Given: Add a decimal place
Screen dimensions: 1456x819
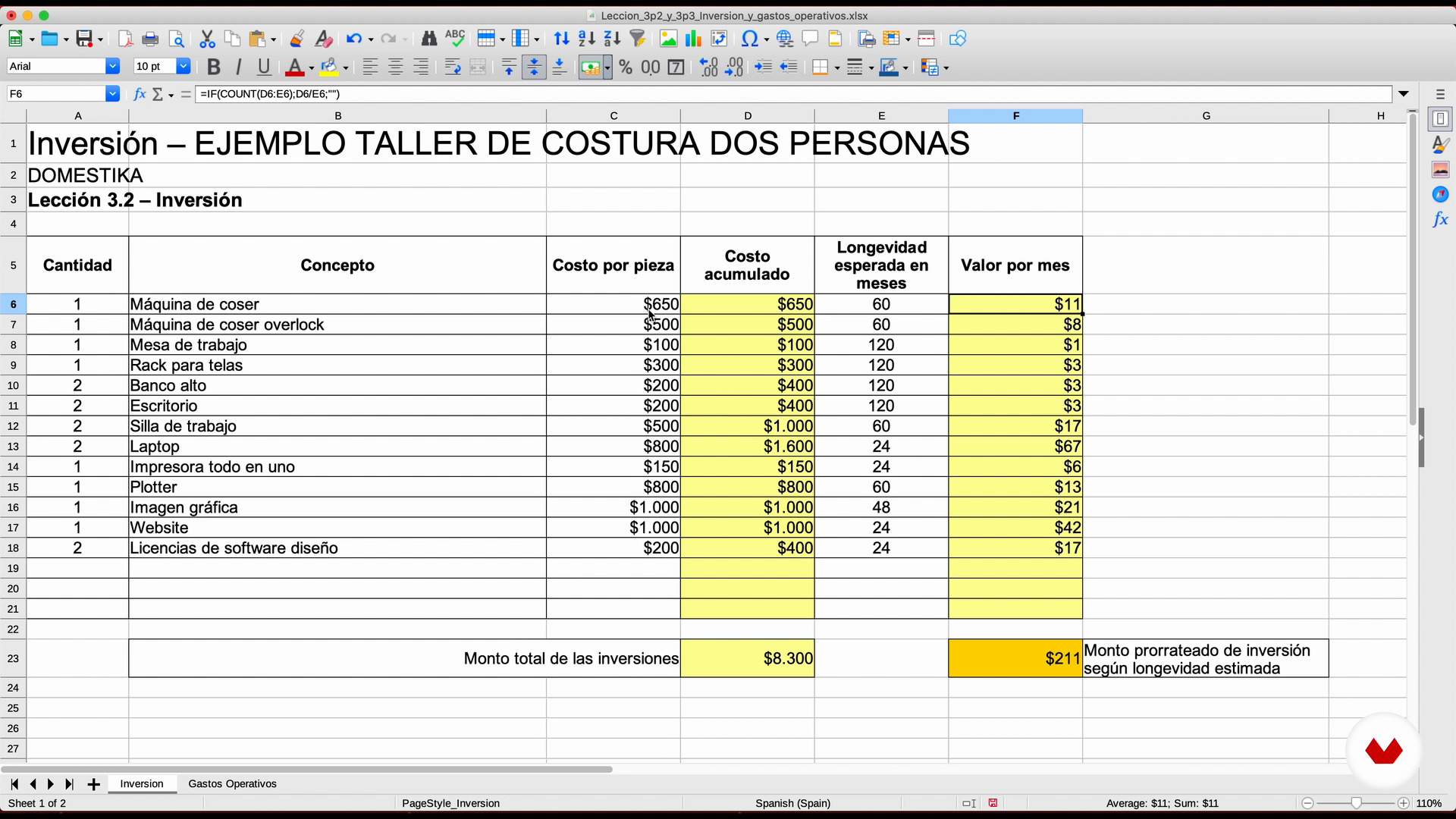Looking at the screenshot, I should click(708, 67).
